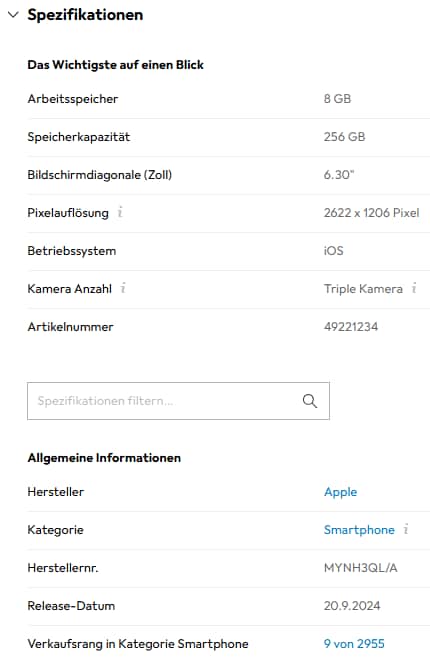Click the Release-Datum value 20.9.2024
This screenshot has height=664, width=430.
point(352,606)
